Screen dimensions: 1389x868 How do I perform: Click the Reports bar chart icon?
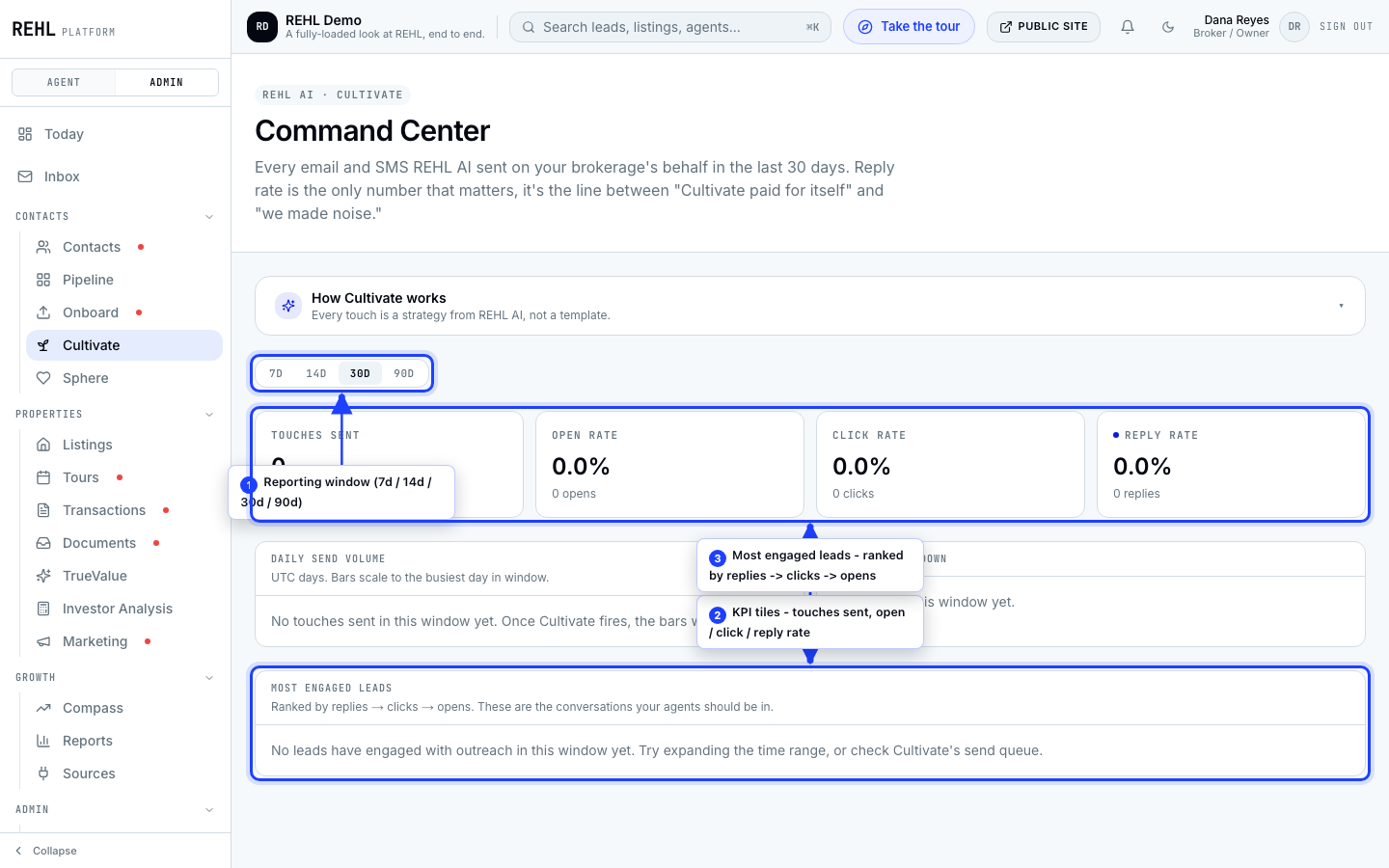click(x=43, y=741)
